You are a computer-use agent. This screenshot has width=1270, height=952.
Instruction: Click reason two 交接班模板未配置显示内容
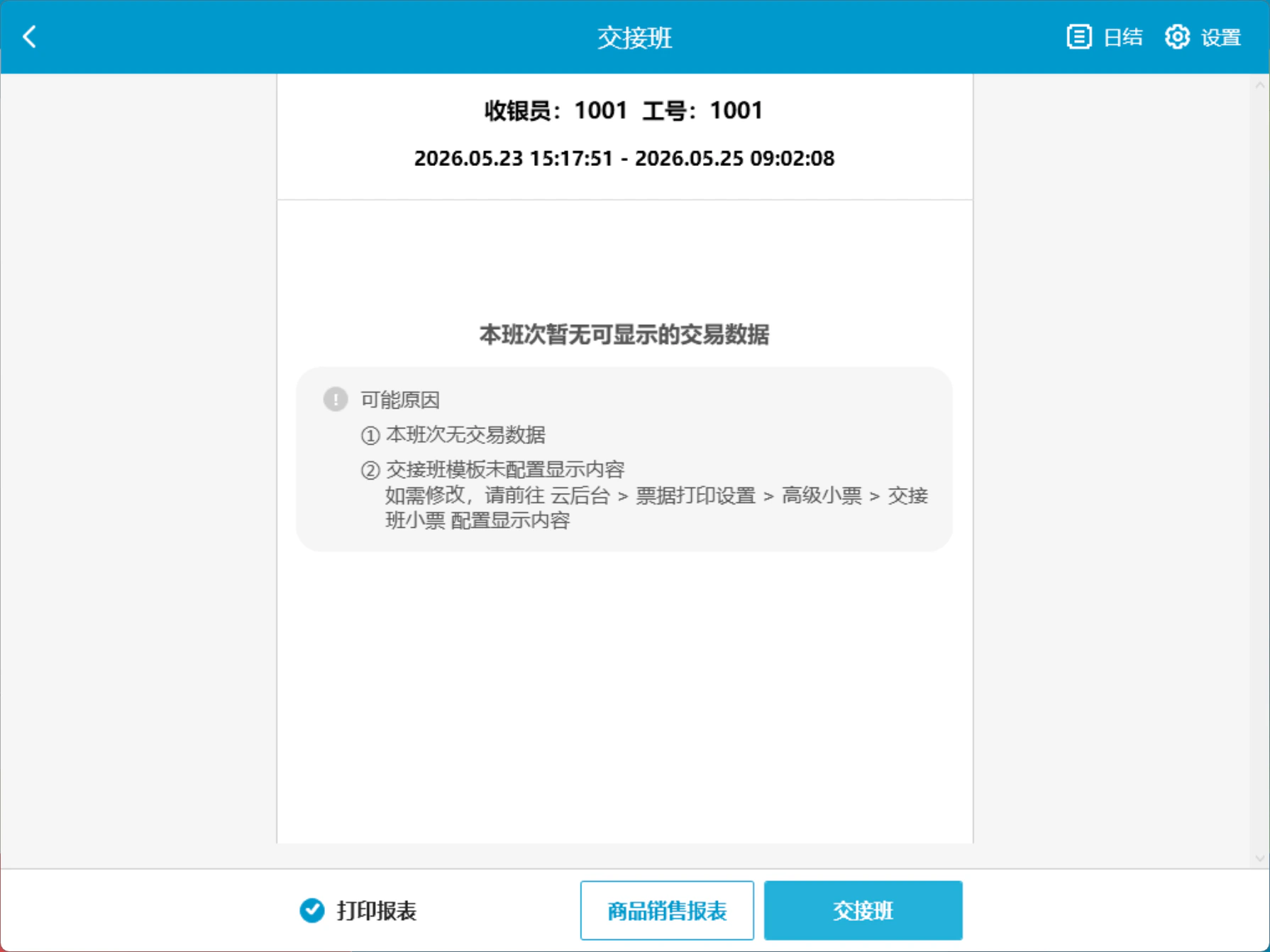(493, 470)
